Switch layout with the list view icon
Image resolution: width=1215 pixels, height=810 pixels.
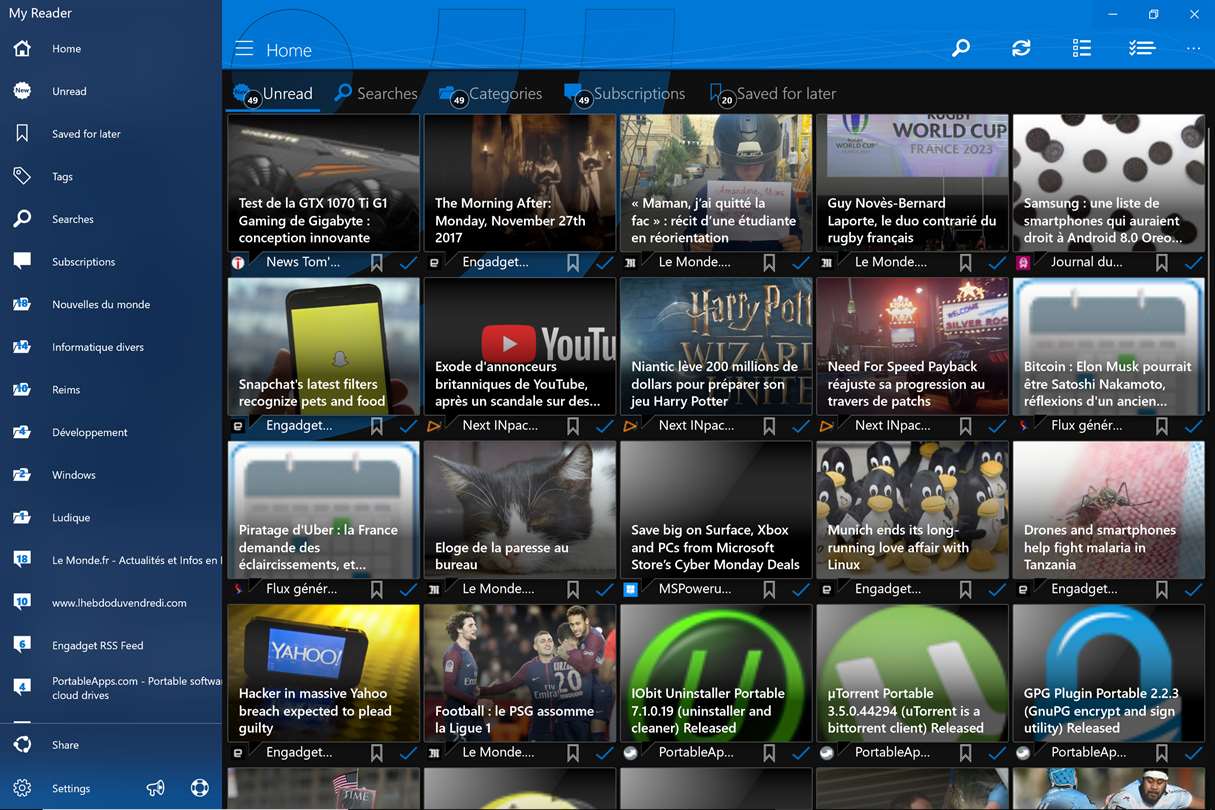(1081, 48)
